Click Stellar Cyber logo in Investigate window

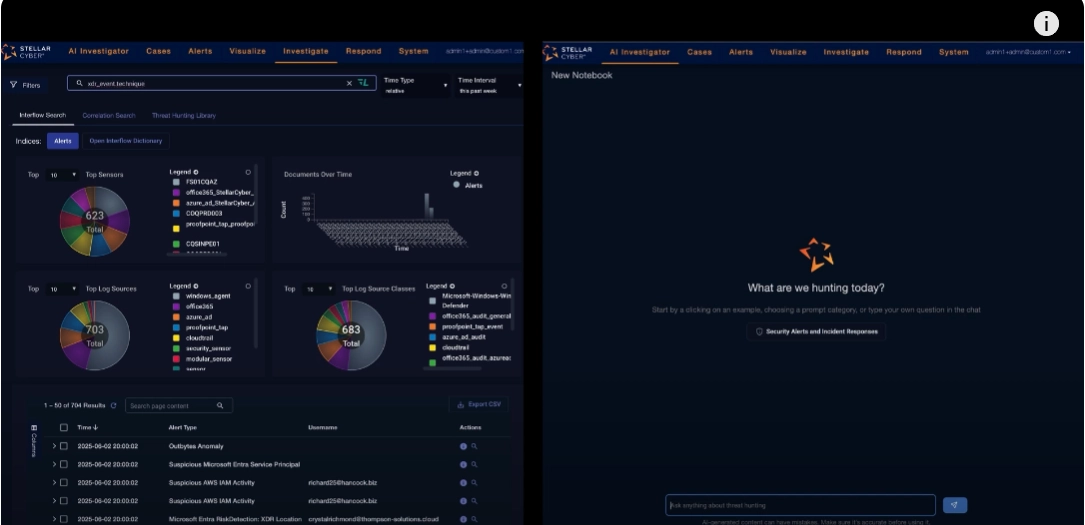(26, 52)
